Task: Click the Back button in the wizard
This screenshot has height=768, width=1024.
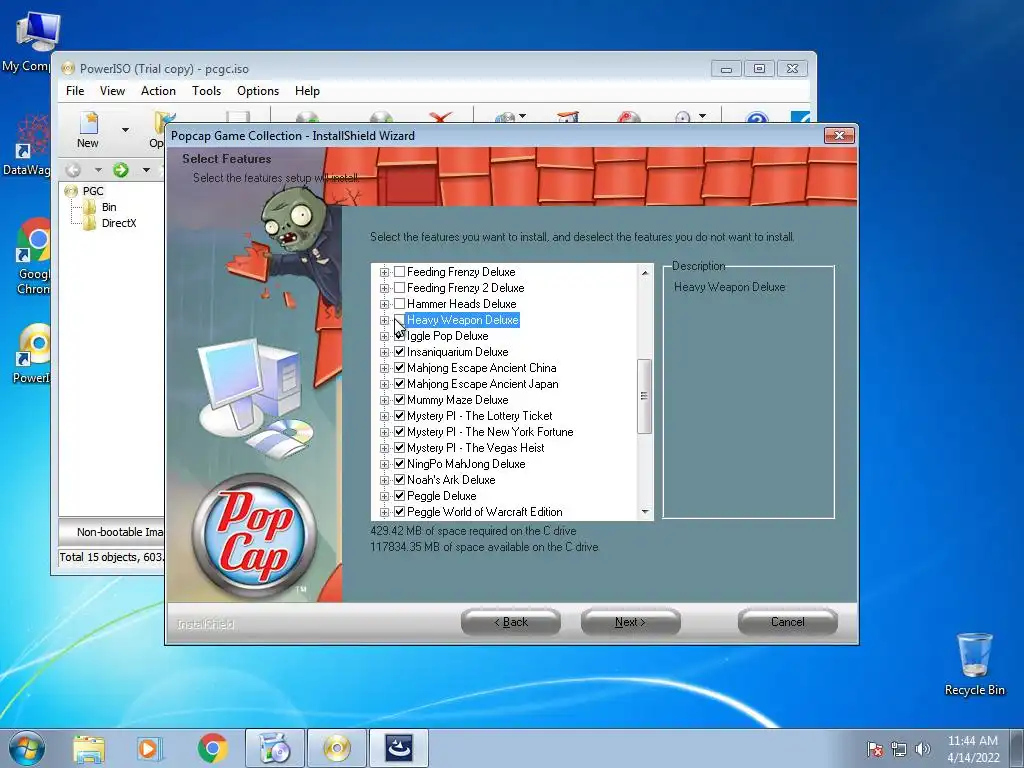Action: (511, 622)
